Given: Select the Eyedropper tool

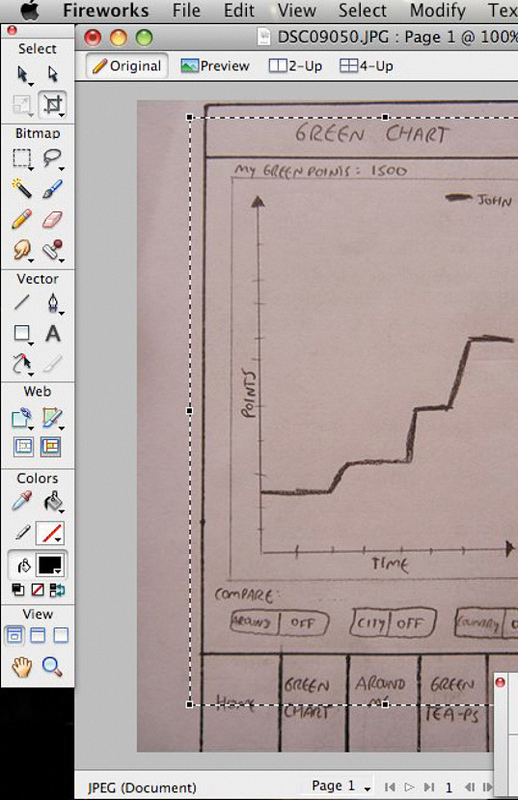Looking at the screenshot, I should pyautogui.click(x=22, y=501).
